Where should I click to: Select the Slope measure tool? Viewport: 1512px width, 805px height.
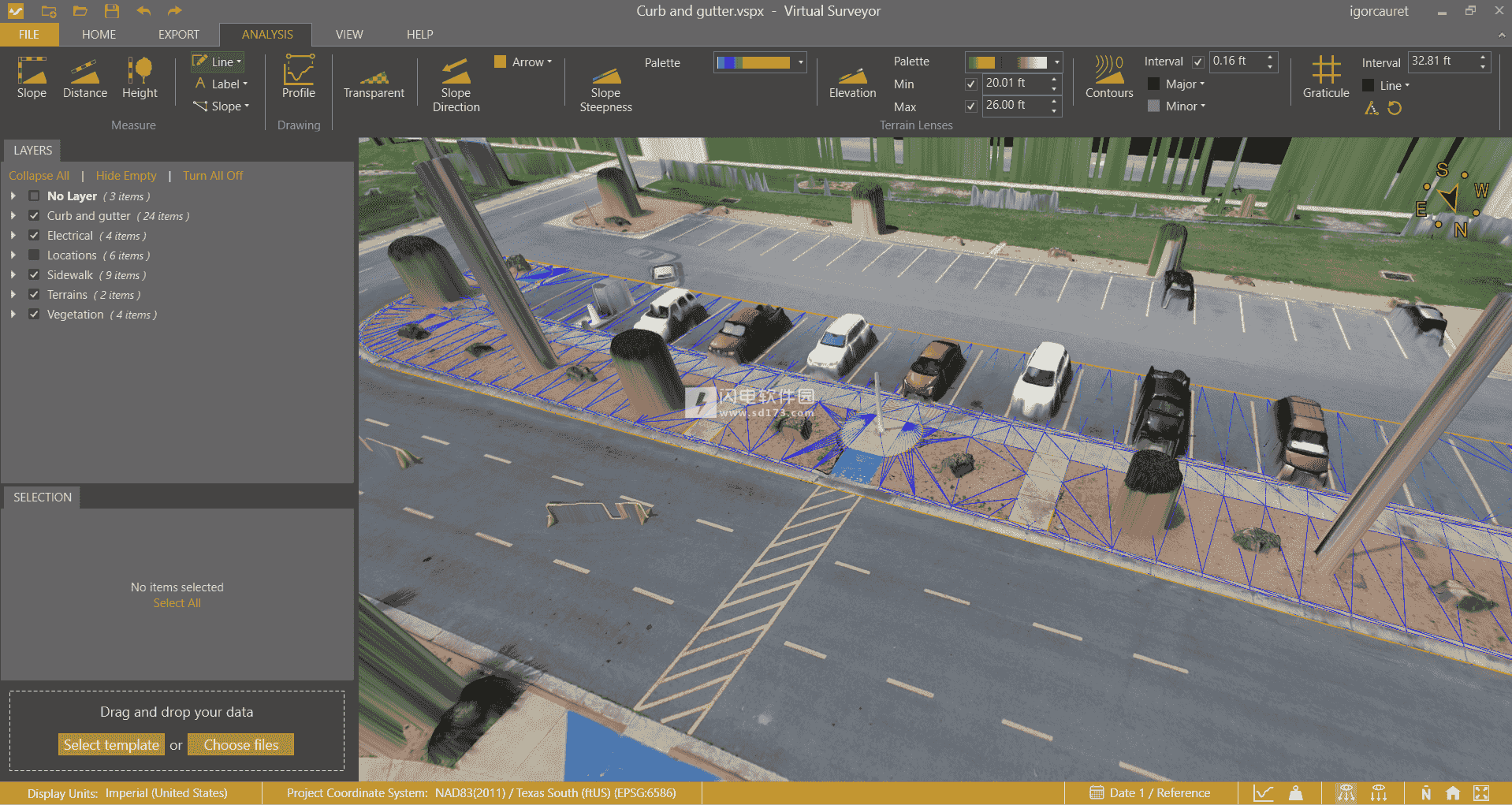coord(32,77)
